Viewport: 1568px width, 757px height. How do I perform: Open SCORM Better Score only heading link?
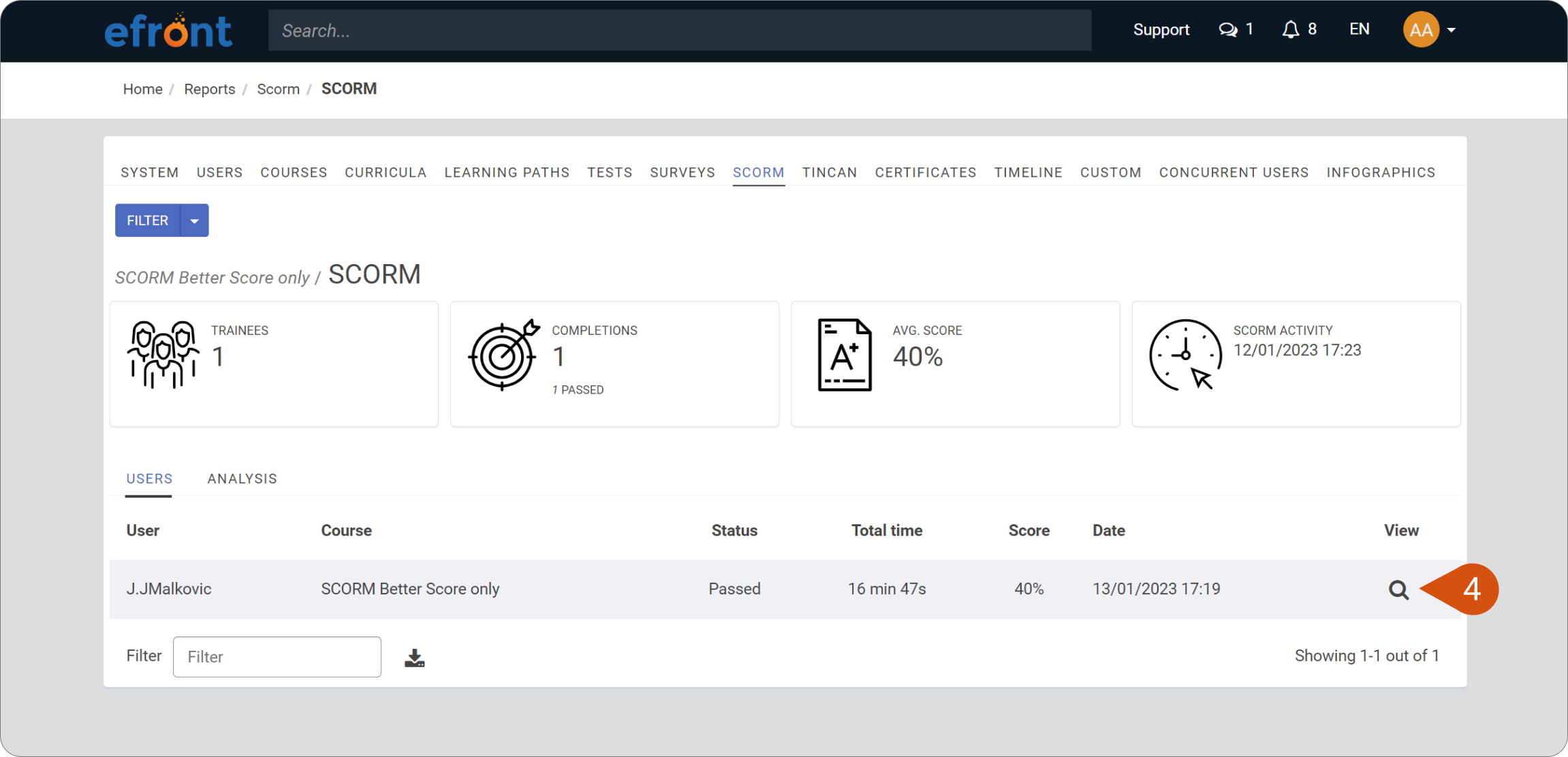click(x=212, y=278)
